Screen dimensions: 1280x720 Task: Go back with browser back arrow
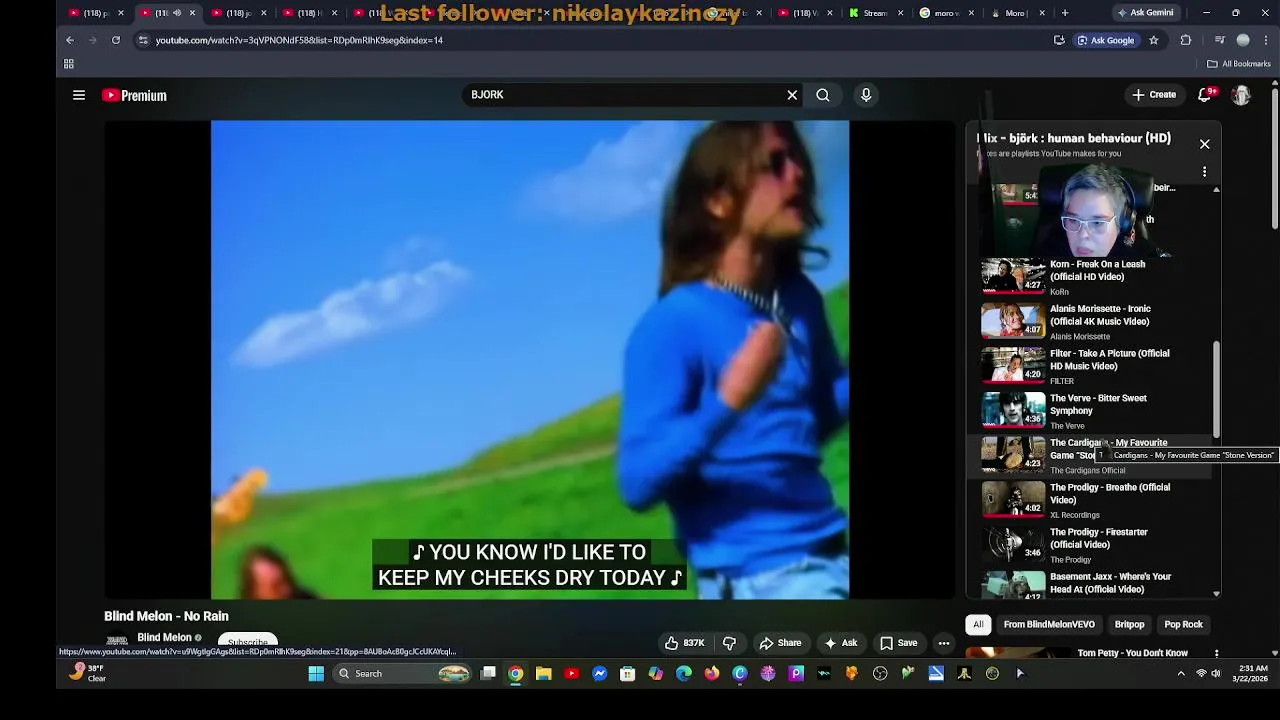click(x=70, y=40)
